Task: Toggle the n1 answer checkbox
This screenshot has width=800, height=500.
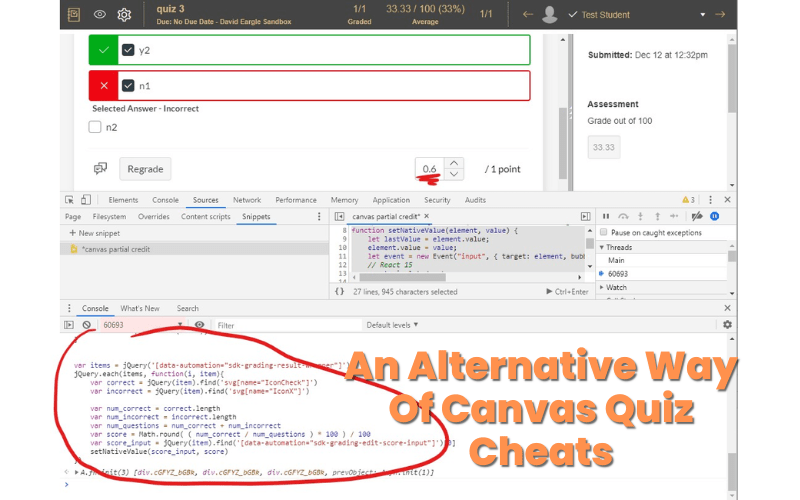Action: 128,85
